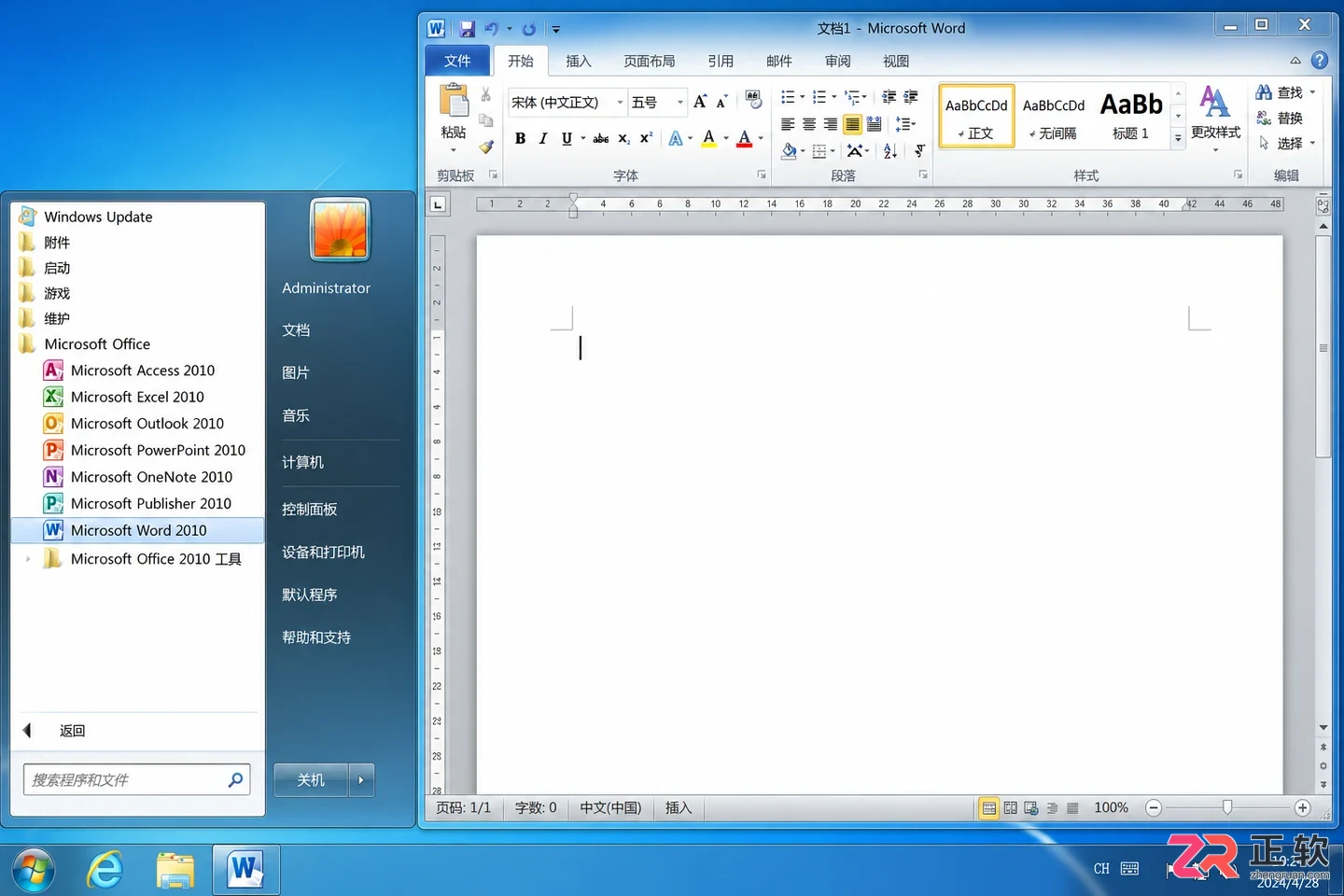The width and height of the screenshot is (1344, 896).
Task: Switch to the 页面布局 ribbon tab
Action: 650,61
